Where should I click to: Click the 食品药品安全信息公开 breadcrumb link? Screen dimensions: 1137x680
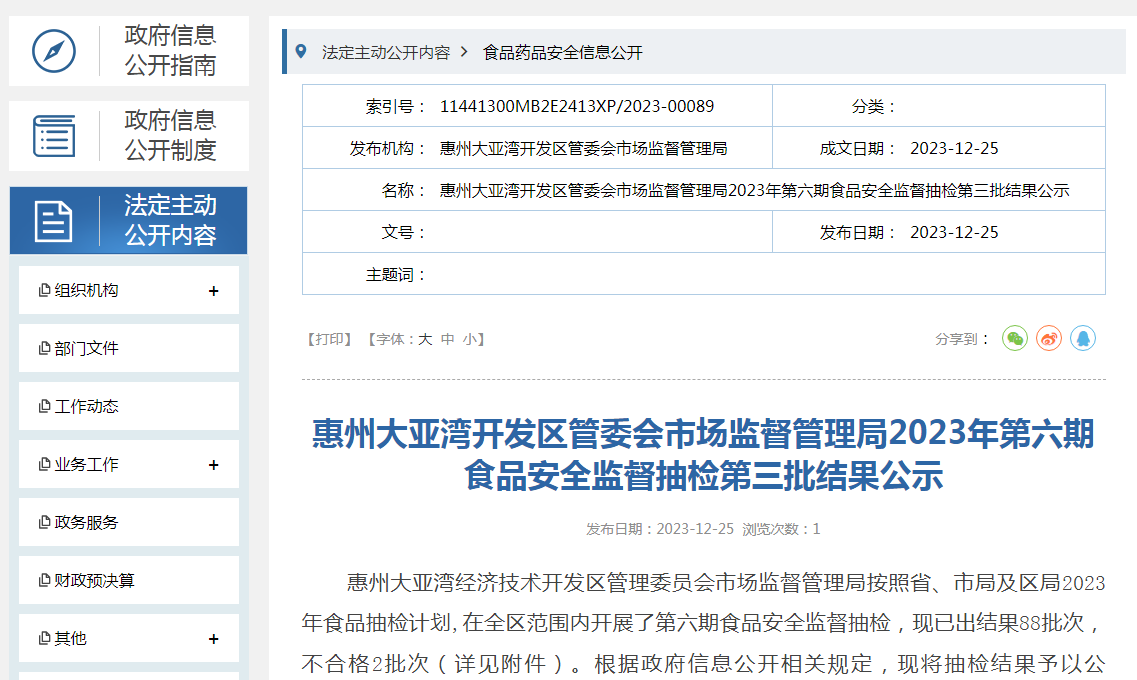pyautogui.click(x=562, y=52)
